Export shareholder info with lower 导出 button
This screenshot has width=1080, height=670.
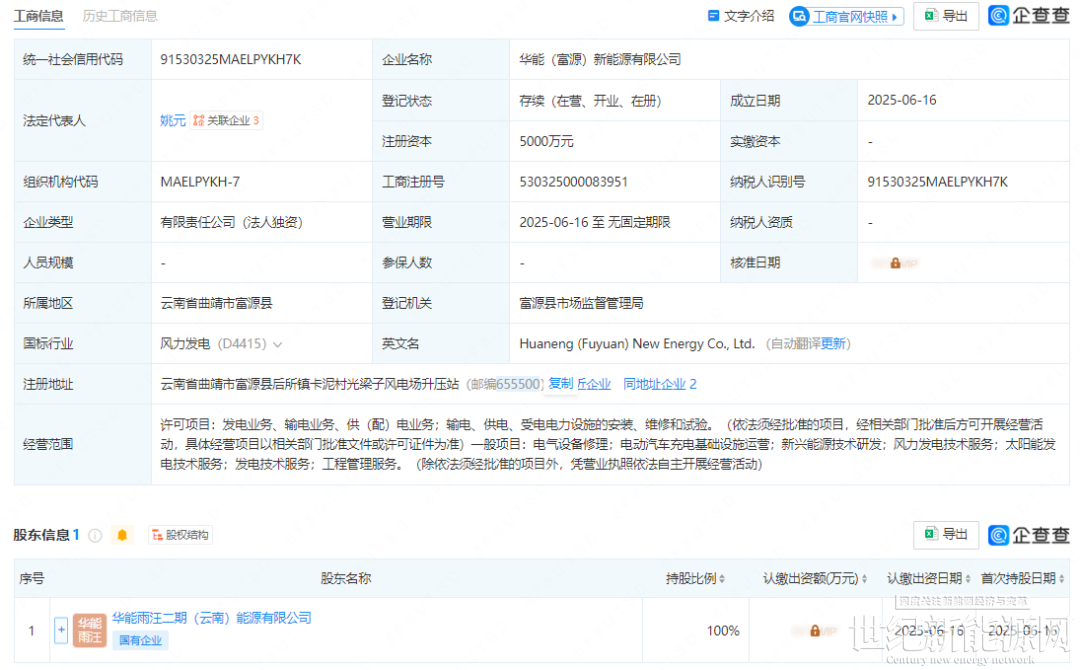[946, 534]
